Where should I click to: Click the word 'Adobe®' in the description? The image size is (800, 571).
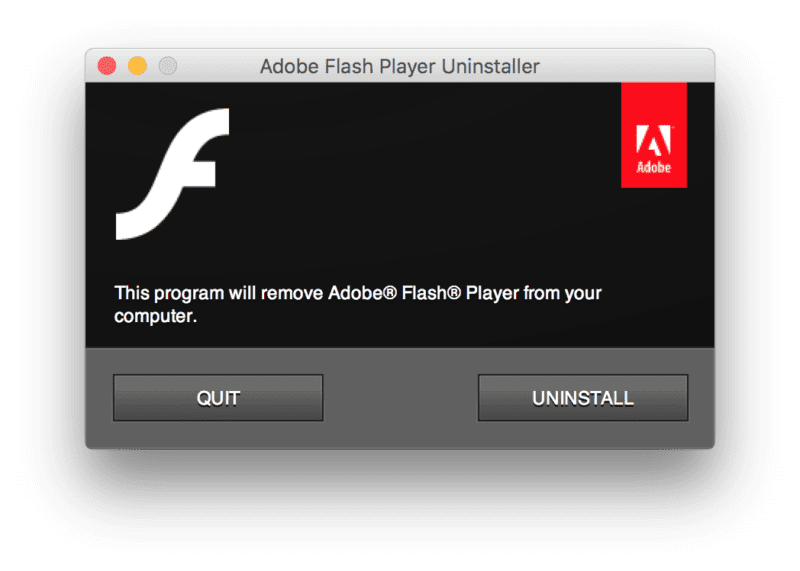(x=362, y=293)
